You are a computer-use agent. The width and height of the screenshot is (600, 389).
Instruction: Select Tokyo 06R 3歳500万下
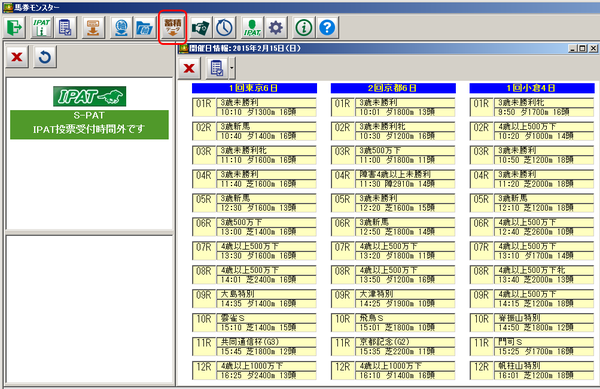266,222
